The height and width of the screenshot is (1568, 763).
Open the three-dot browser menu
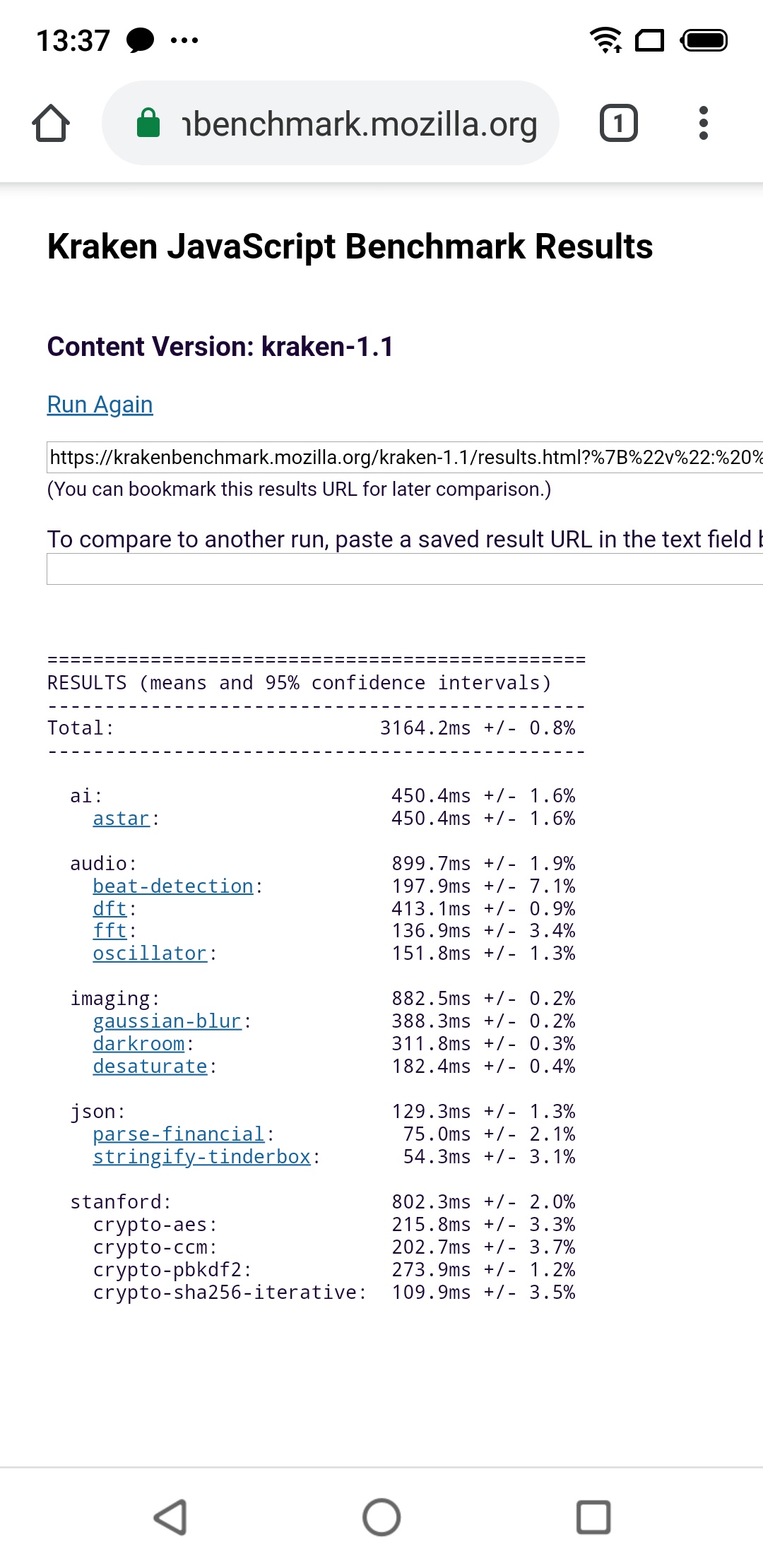pos(703,124)
